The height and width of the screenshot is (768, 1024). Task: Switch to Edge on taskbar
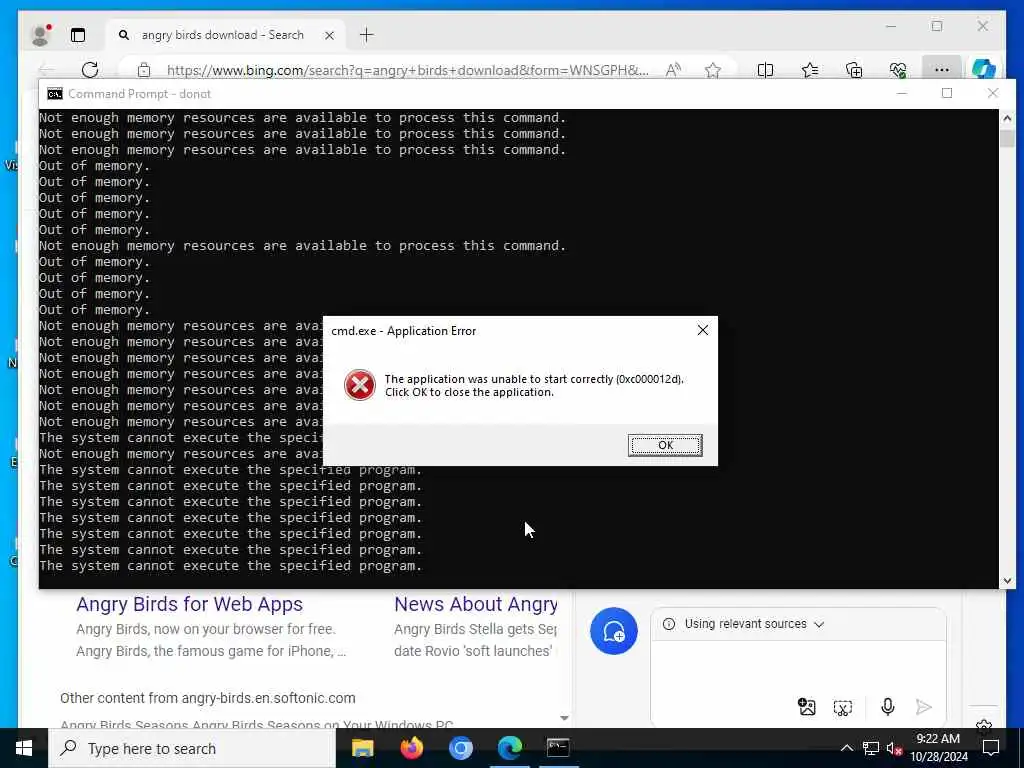(509, 748)
